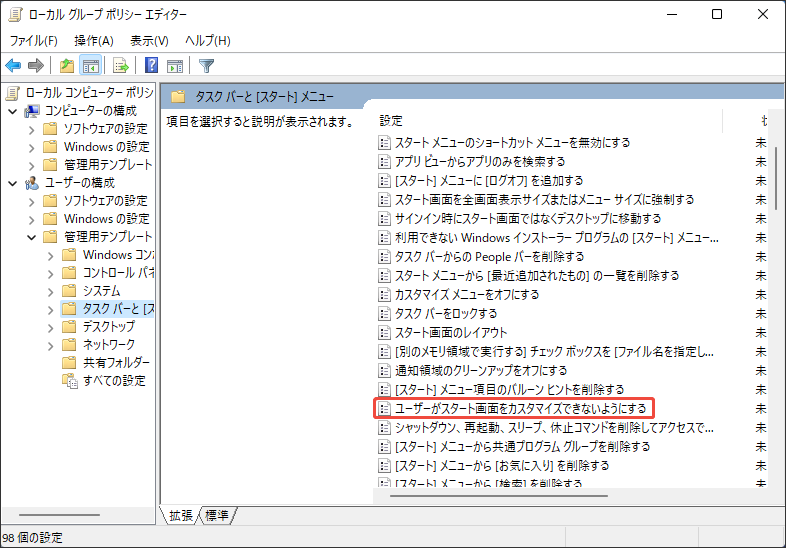The width and height of the screenshot is (786, 548).
Task: Select [スタート] メニューに [ログオフ] を追加する
Action: (489, 180)
